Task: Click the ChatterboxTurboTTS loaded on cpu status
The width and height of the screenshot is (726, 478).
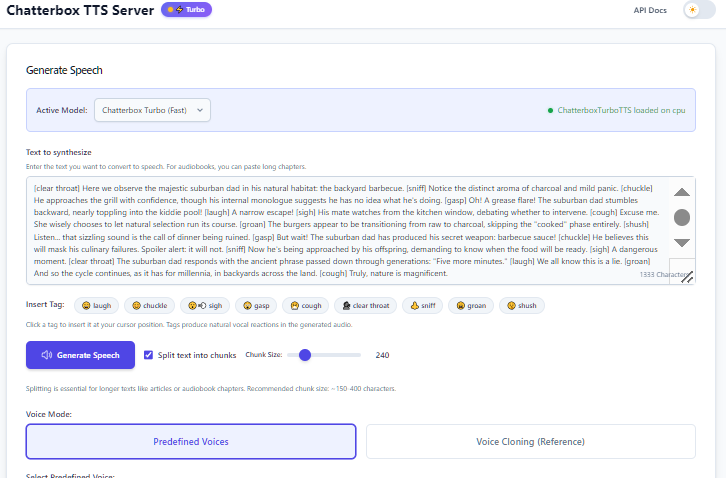Action: tap(616, 110)
